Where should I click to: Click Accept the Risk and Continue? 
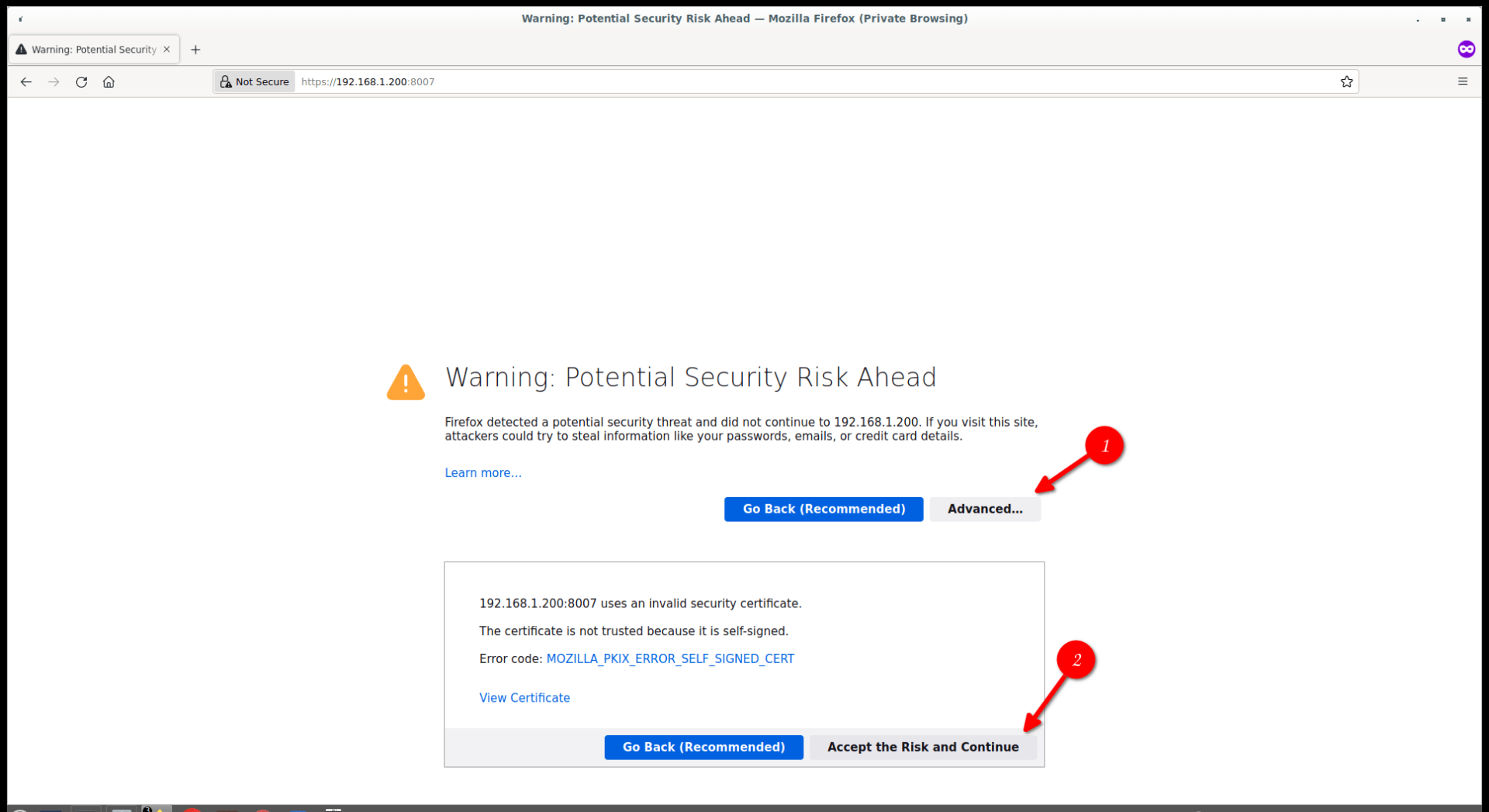(x=923, y=747)
